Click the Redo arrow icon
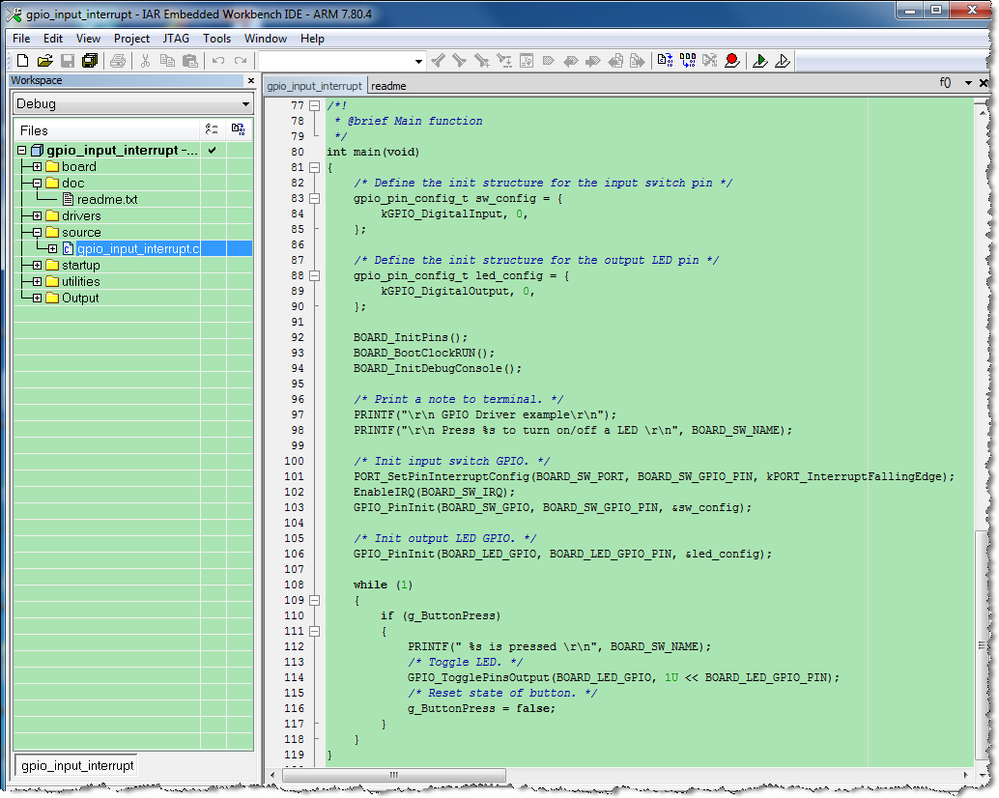 pos(240,61)
